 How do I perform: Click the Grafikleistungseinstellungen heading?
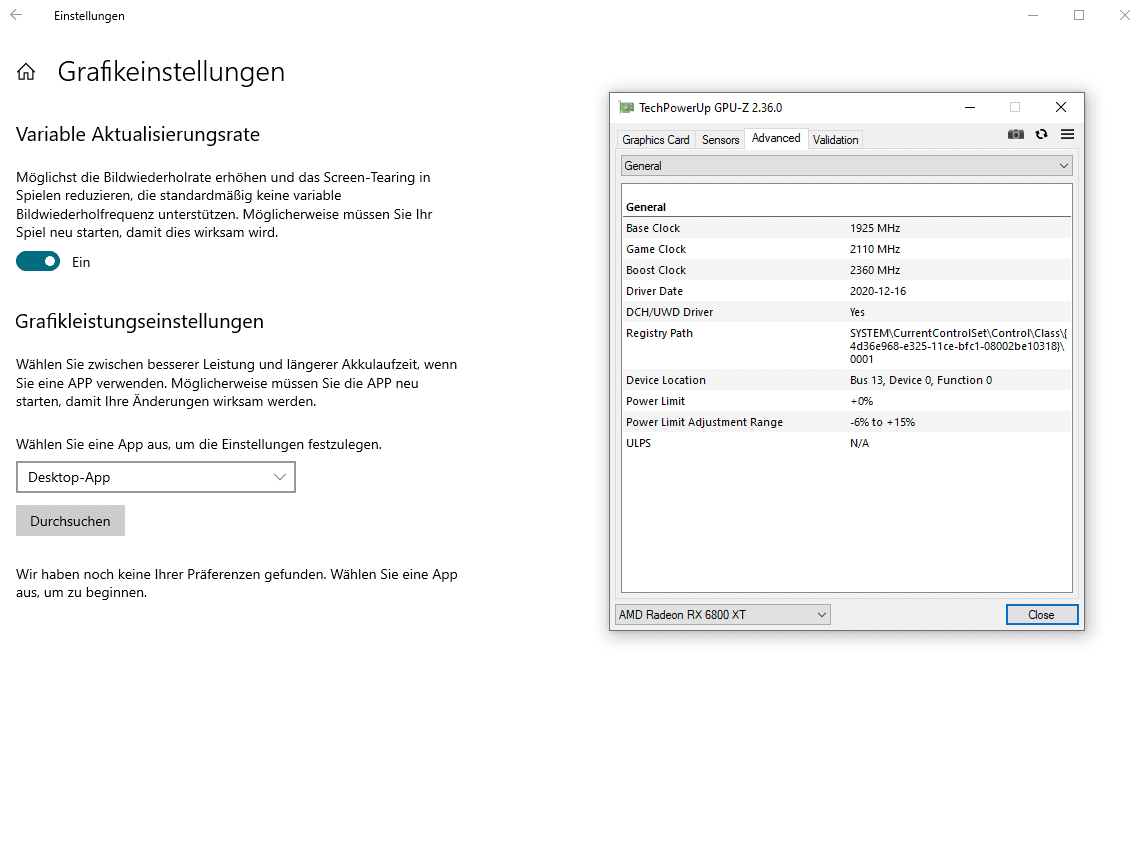(139, 321)
